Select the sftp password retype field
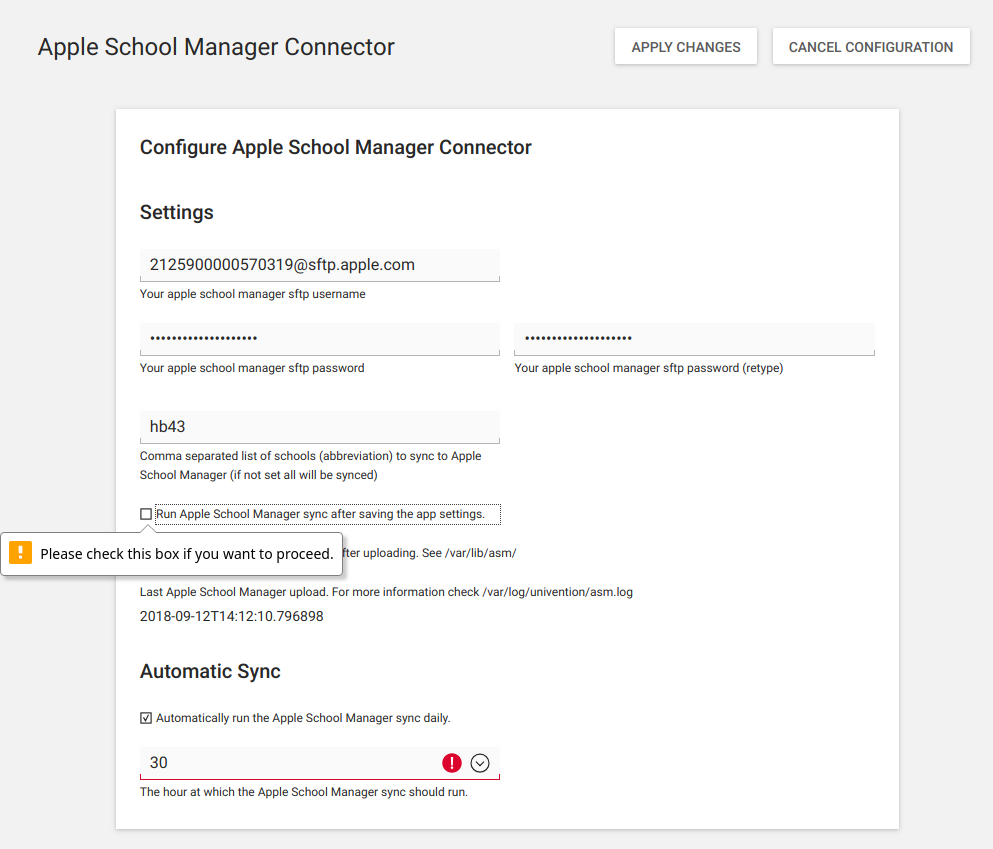 (x=693, y=338)
